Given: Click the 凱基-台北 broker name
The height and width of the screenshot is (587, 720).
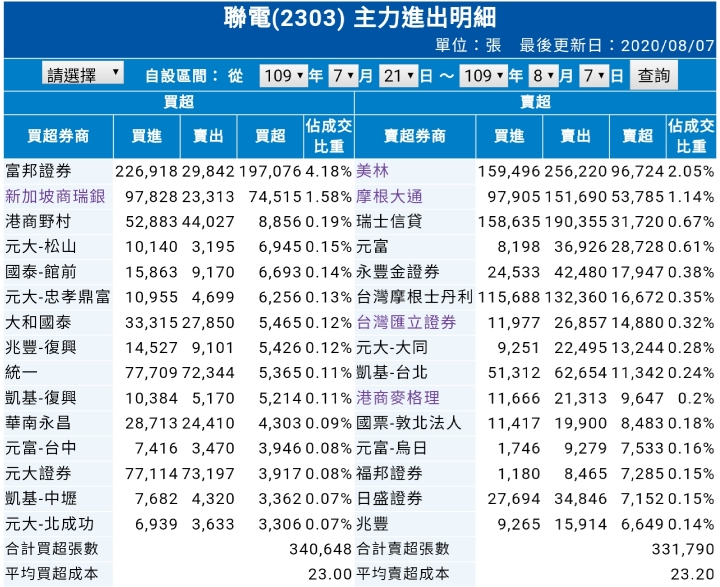Looking at the screenshot, I should coord(392,373).
